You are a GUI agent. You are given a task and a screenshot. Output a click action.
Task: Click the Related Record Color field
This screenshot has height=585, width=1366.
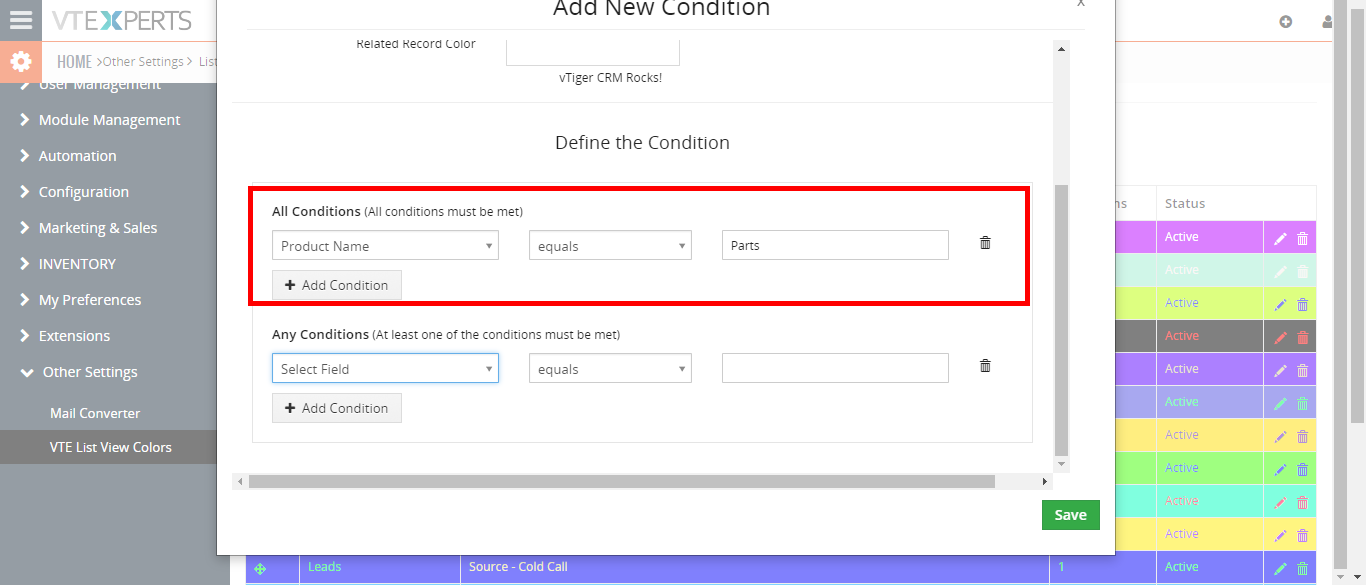(593, 52)
